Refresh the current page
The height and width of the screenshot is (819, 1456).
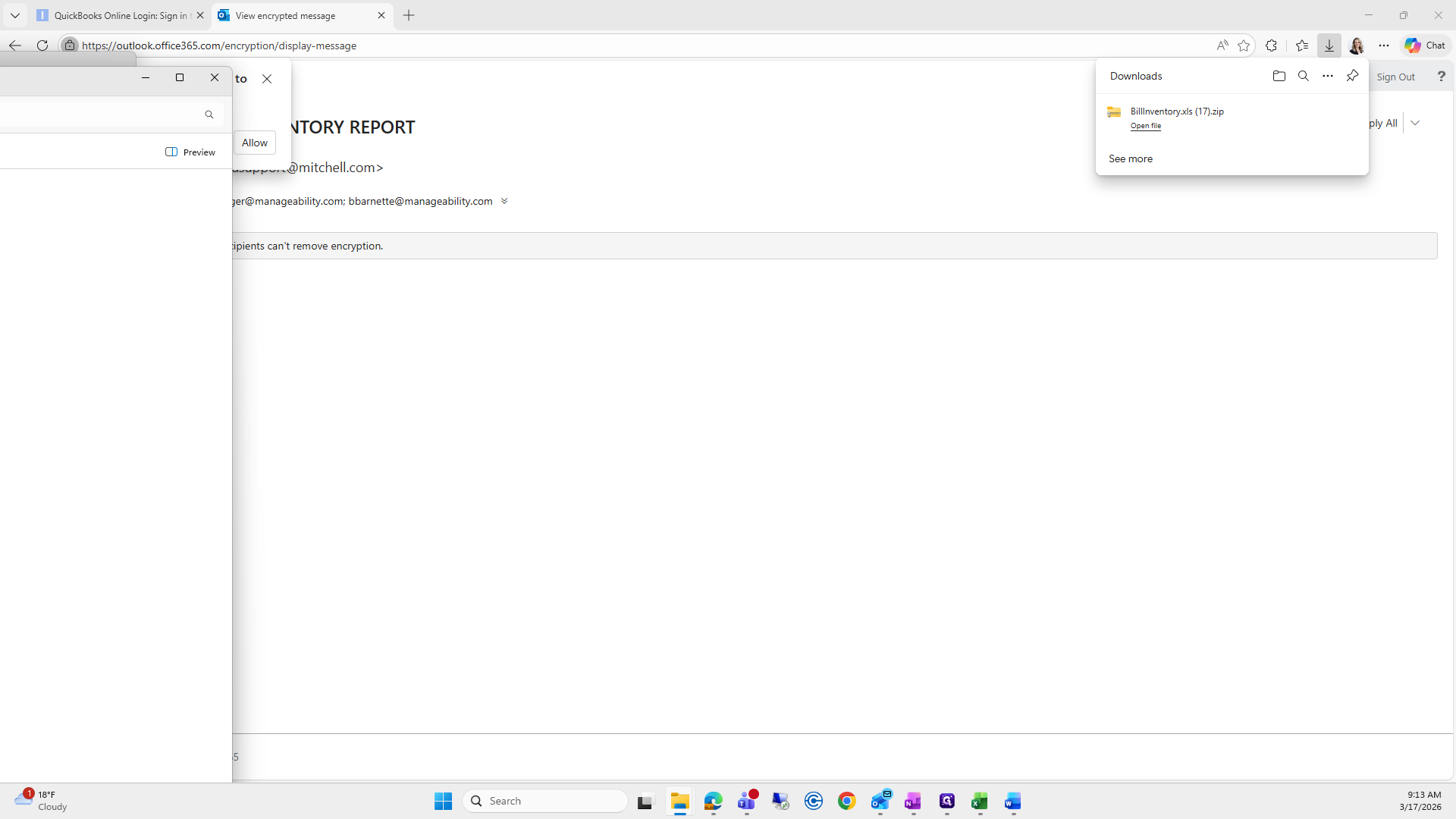click(x=42, y=45)
